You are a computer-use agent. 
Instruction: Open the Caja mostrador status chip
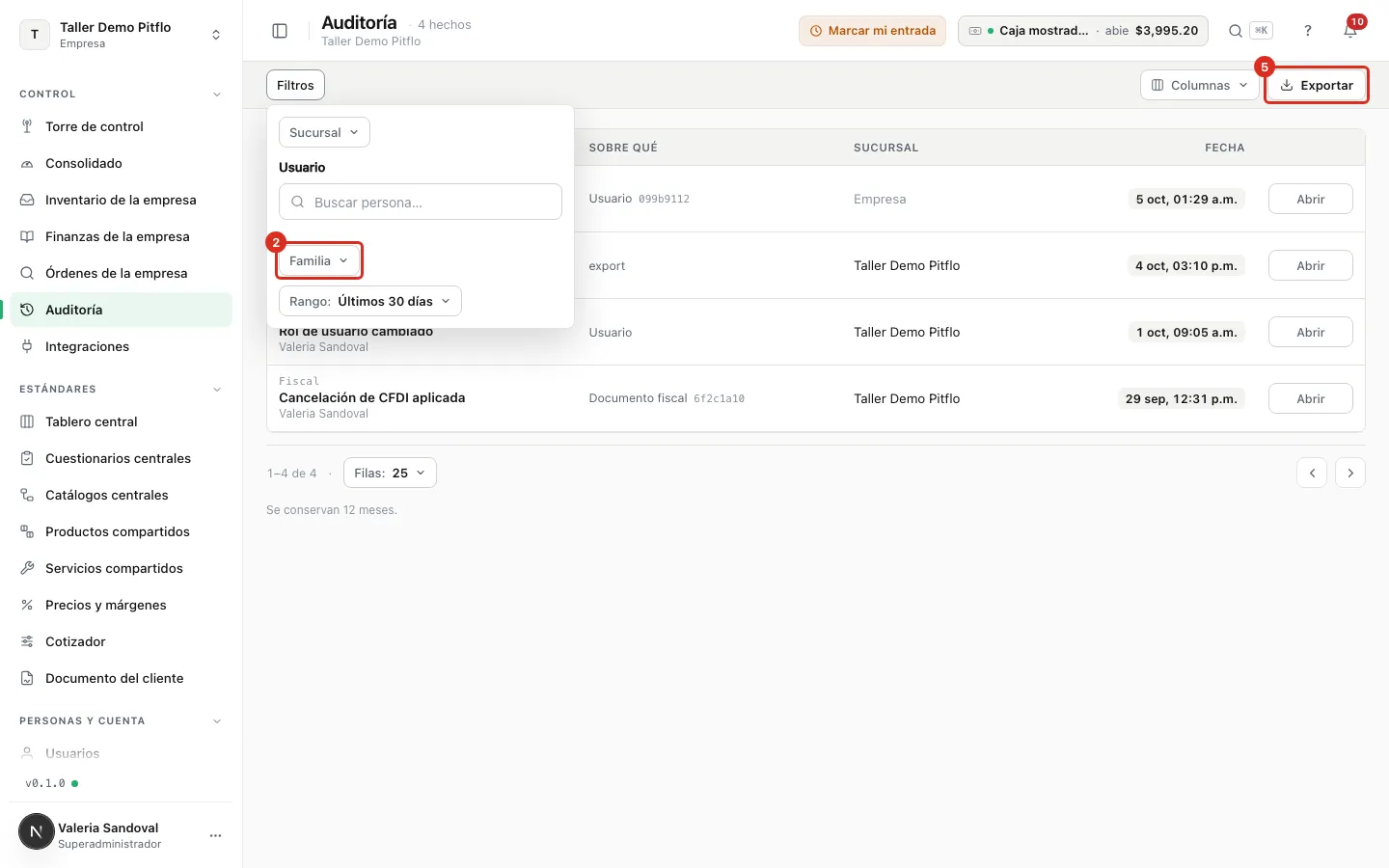click(x=1082, y=31)
